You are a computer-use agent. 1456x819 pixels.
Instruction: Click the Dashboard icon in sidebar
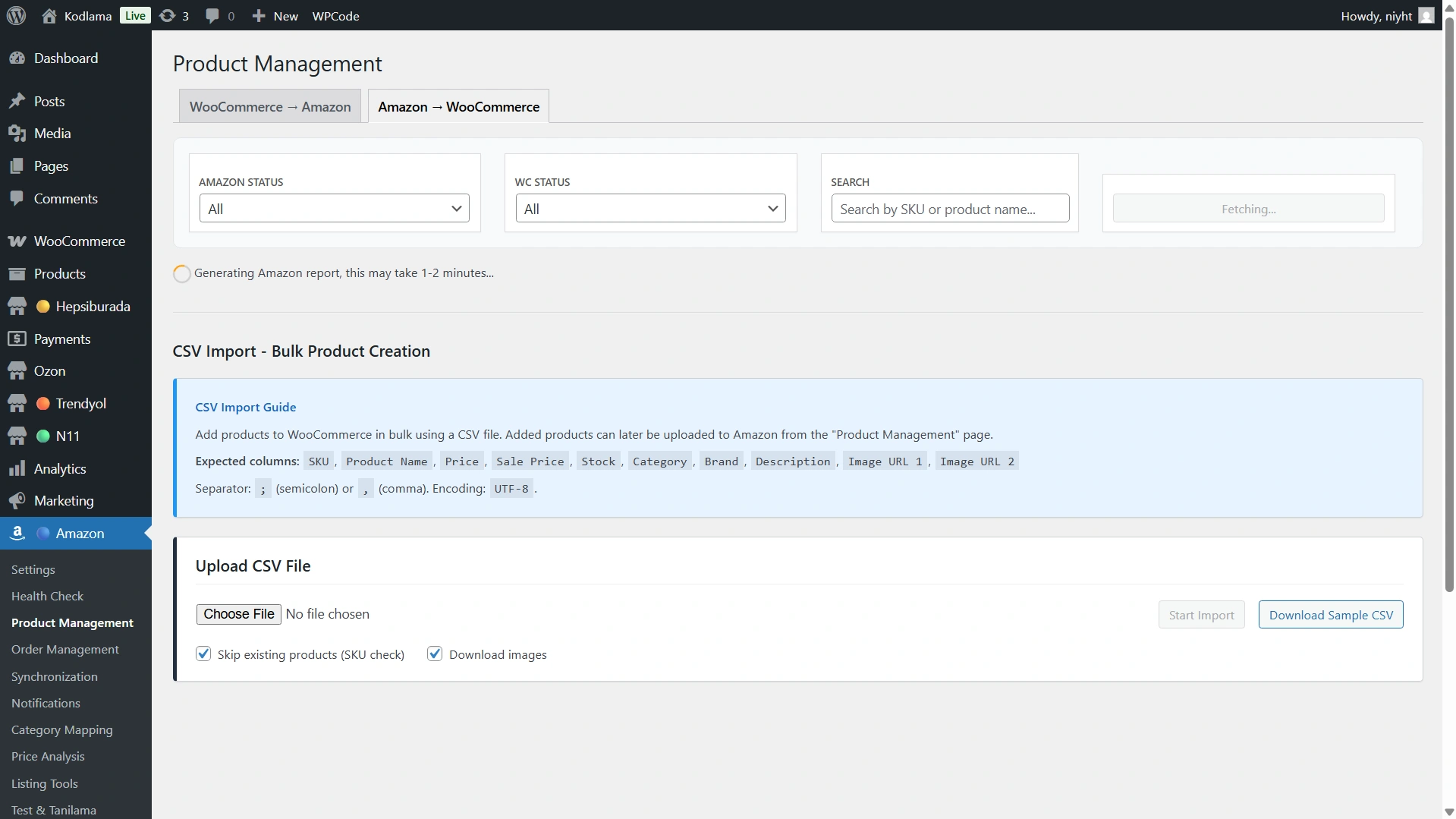(x=17, y=58)
